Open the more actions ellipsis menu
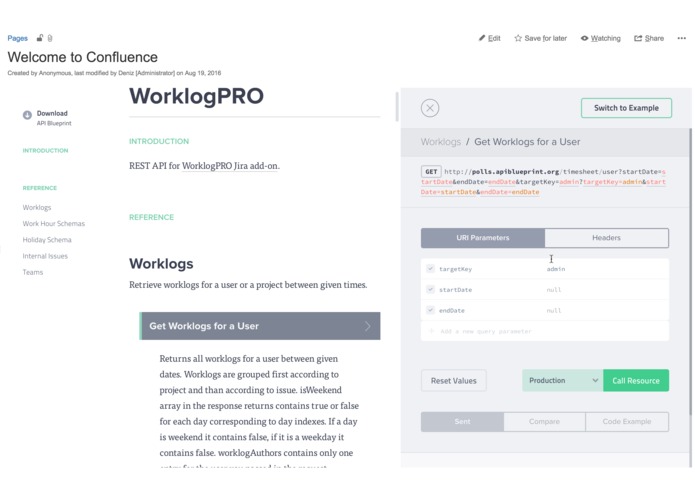Screen dimensions: 695x494 [x=682, y=39]
